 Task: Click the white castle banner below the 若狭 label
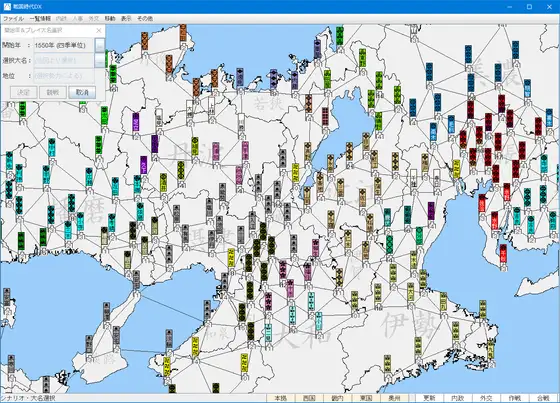[x=242, y=123]
